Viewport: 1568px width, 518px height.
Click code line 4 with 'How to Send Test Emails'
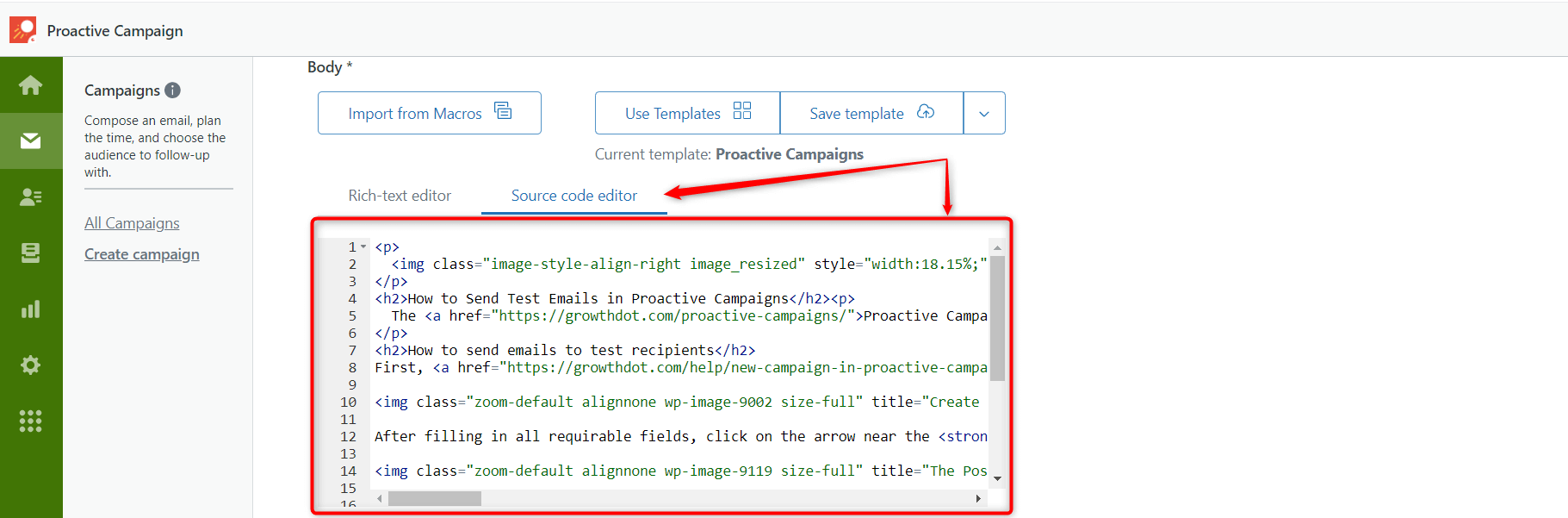point(615,299)
